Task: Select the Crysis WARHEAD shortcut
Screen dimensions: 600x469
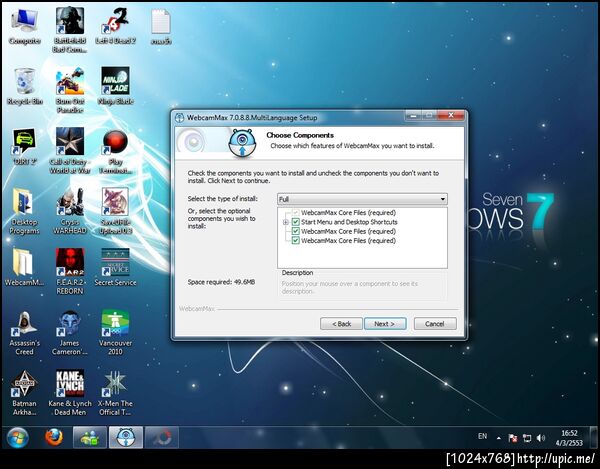Action: 70,211
